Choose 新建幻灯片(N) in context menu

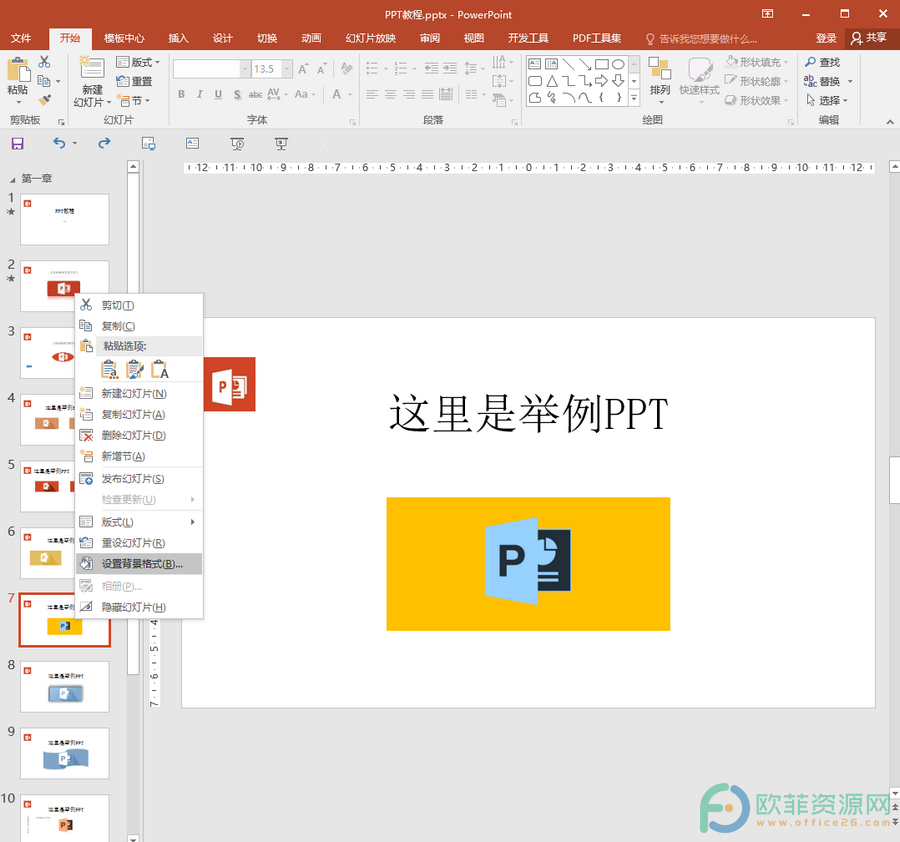[139, 394]
